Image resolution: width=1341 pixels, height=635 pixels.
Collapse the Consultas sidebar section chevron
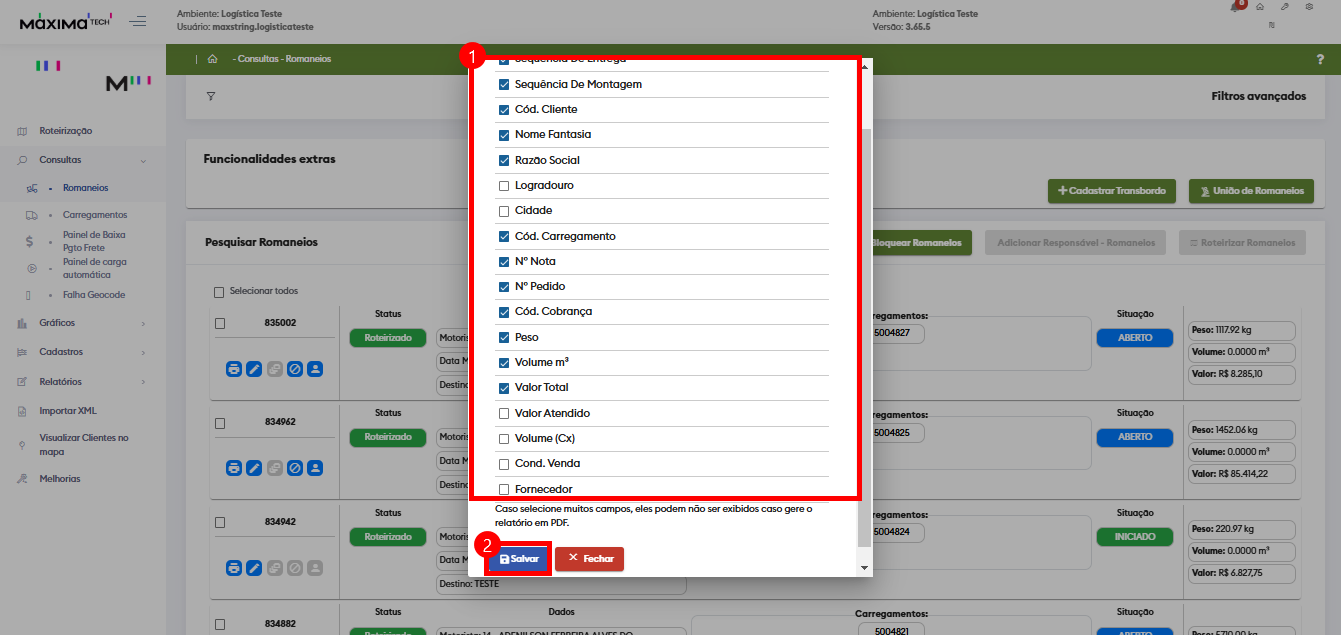(x=143, y=160)
